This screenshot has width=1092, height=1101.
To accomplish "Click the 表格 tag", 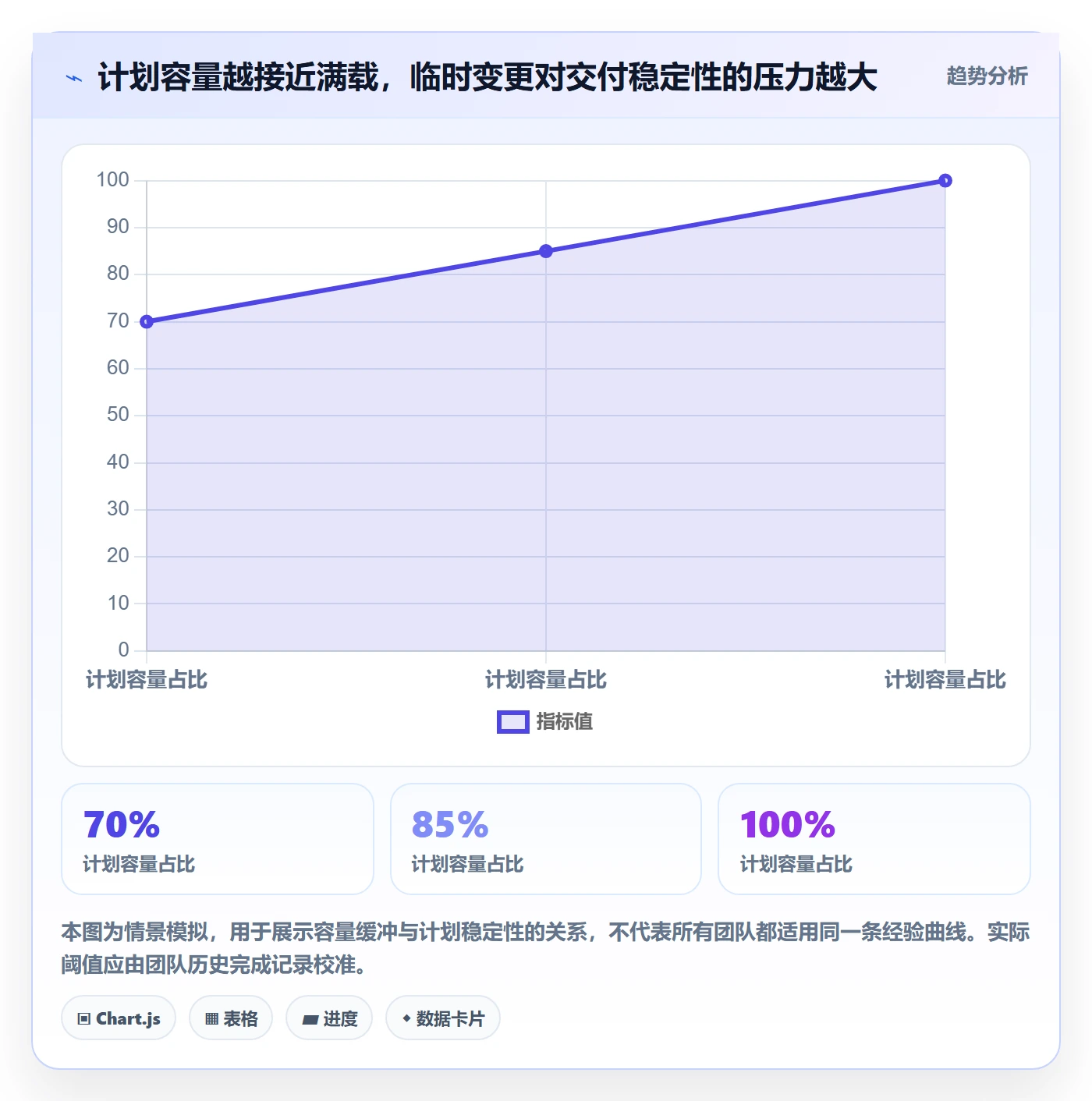I will (x=231, y=1018).
